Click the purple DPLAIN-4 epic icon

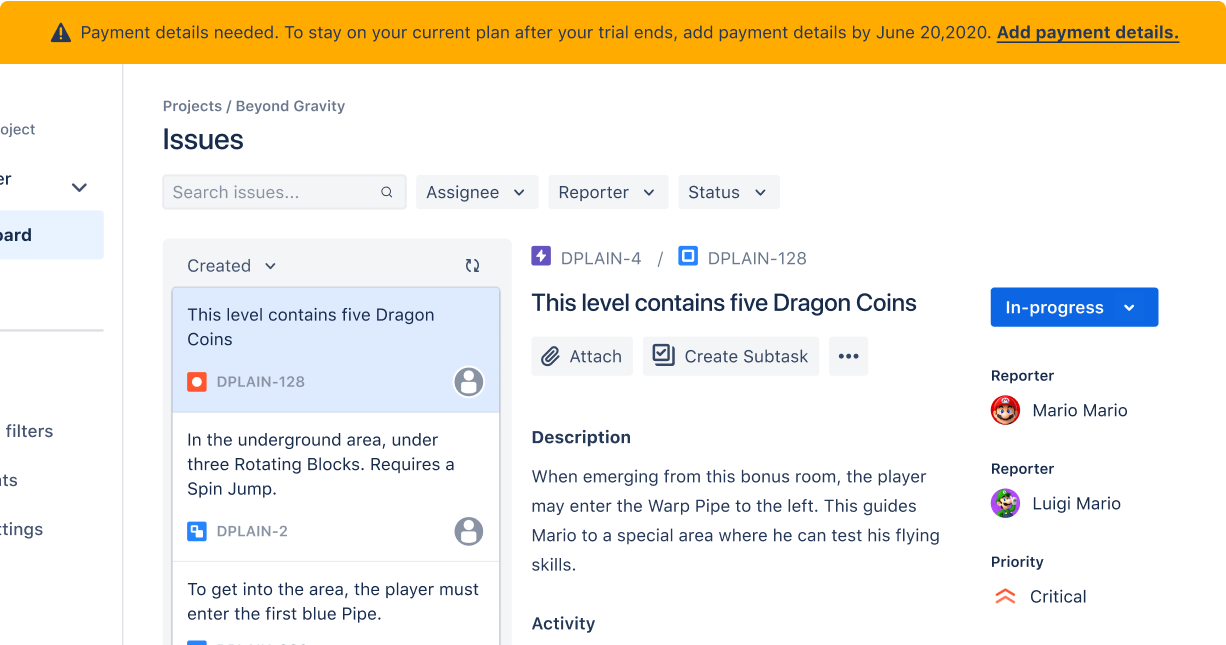pos(541,256)
